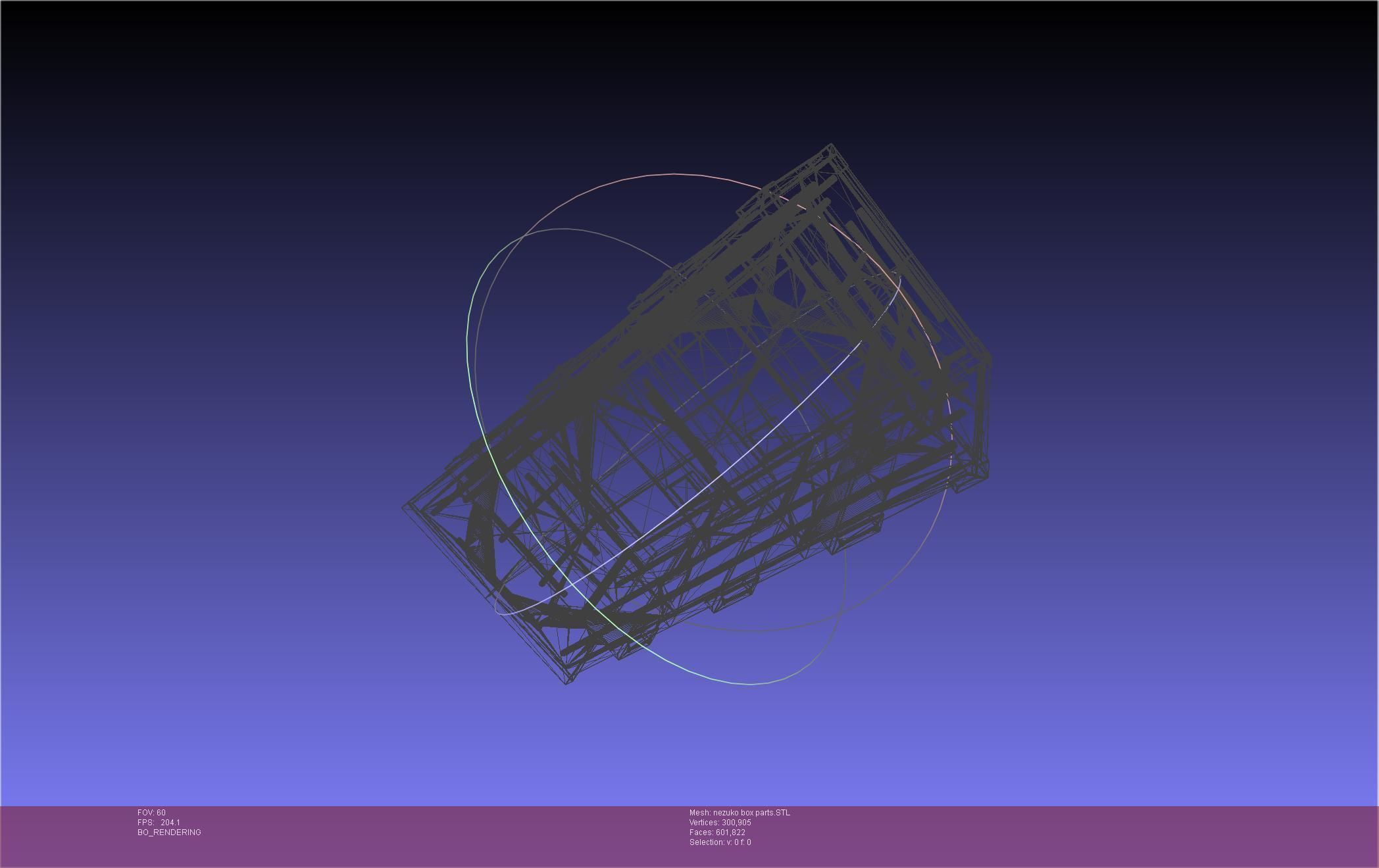Click the purple info bar's empty right area

coord(1118,835)
